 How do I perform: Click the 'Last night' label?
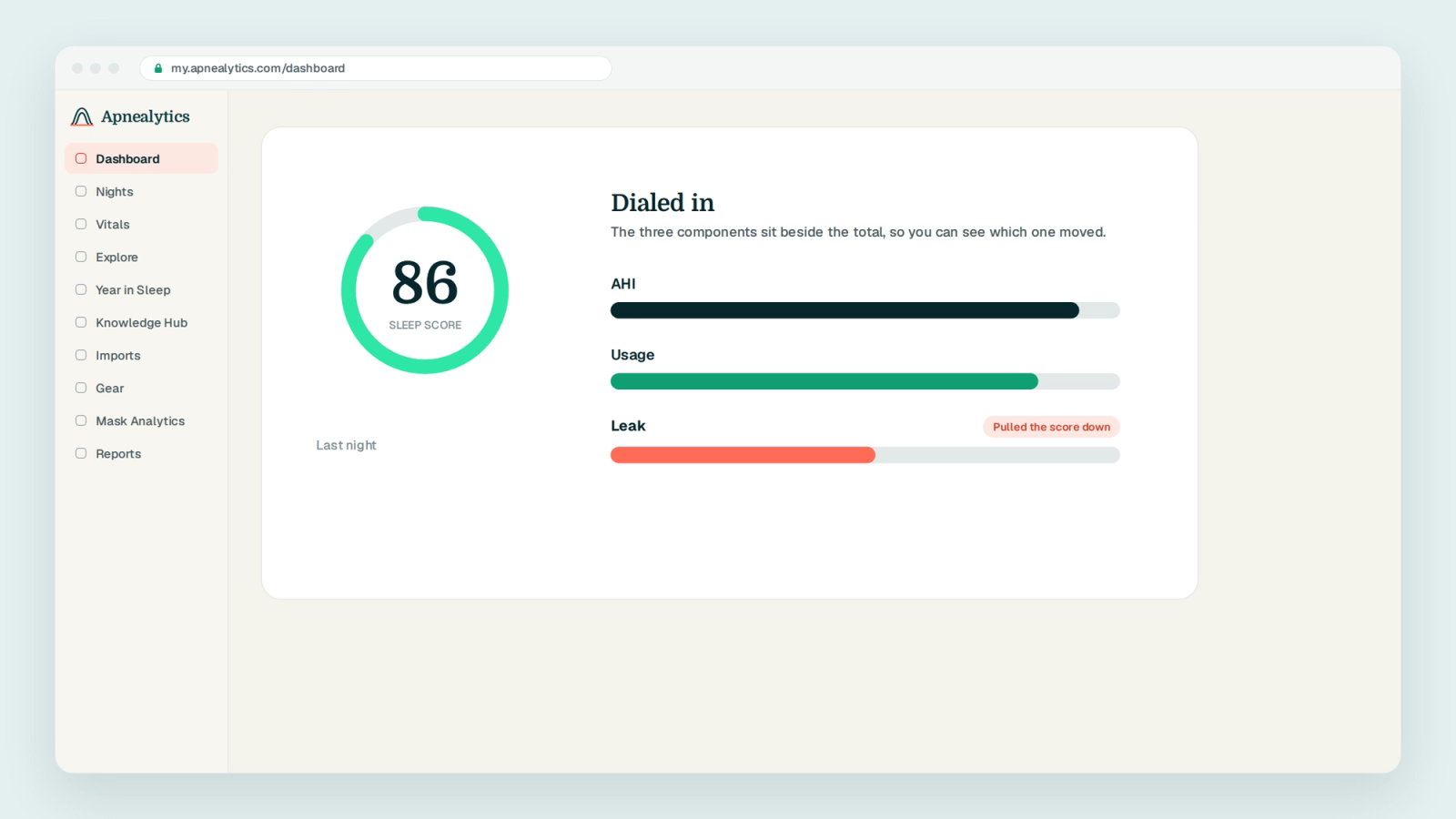click(346, 445)
